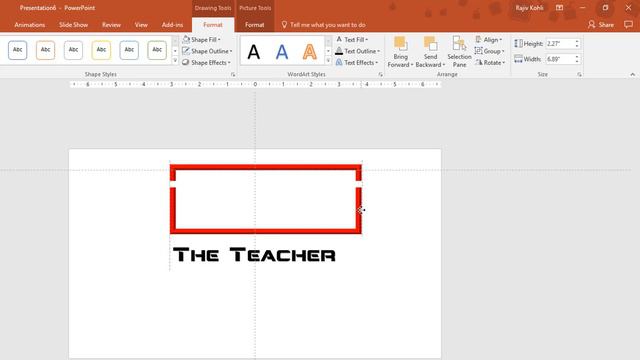Apply the blue A WordArt style
This screenshot has height=360, width=640.
click(x=282, y=52)
